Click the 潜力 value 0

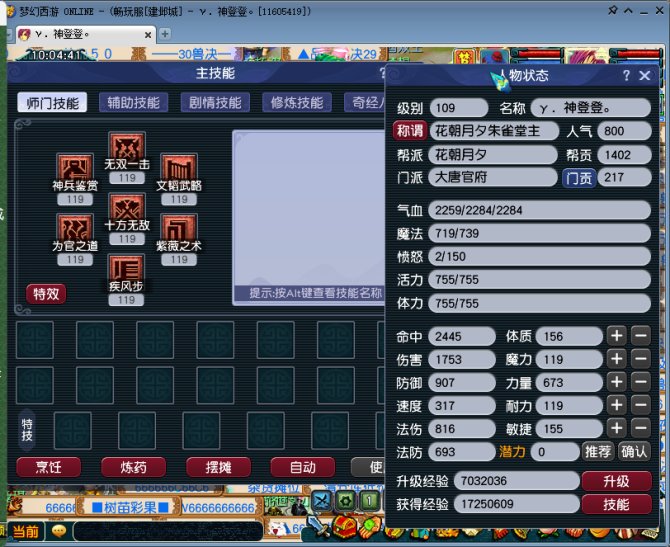[555, 452]
